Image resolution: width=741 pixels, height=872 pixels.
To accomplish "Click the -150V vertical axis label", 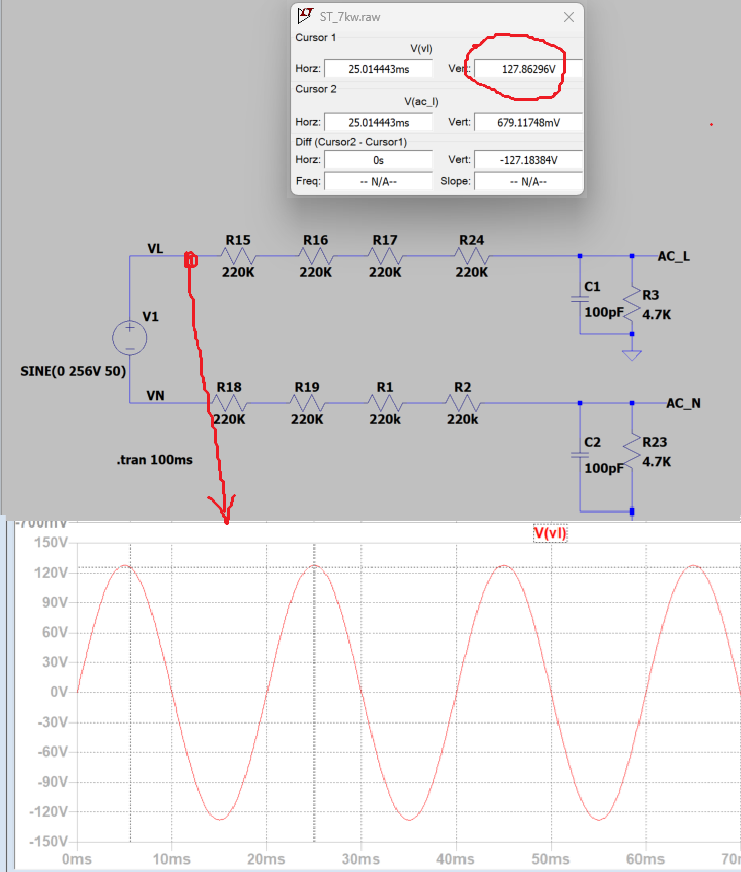I will [x=48, y=841].
